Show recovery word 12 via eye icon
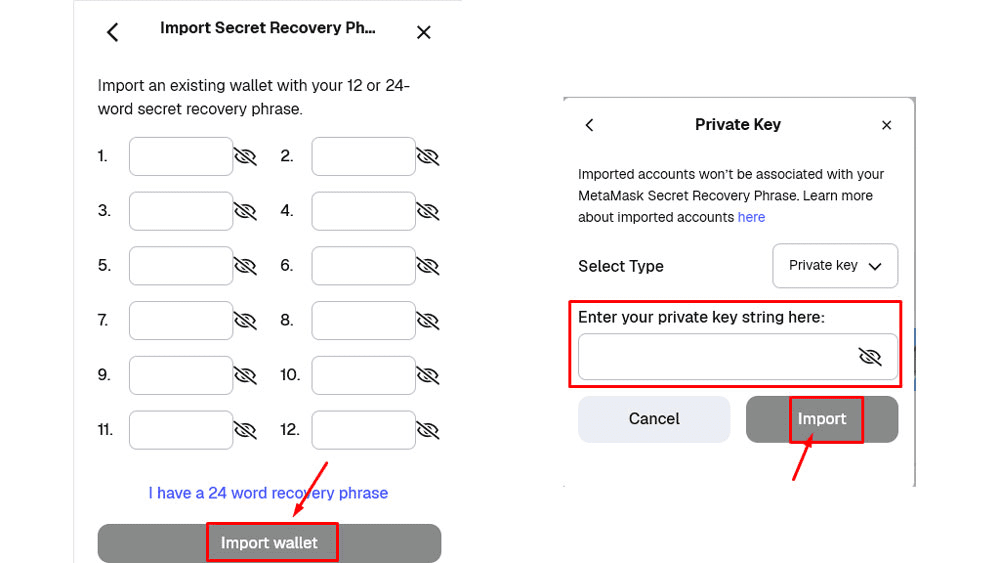1000x563 pixels. click(428, 430)
